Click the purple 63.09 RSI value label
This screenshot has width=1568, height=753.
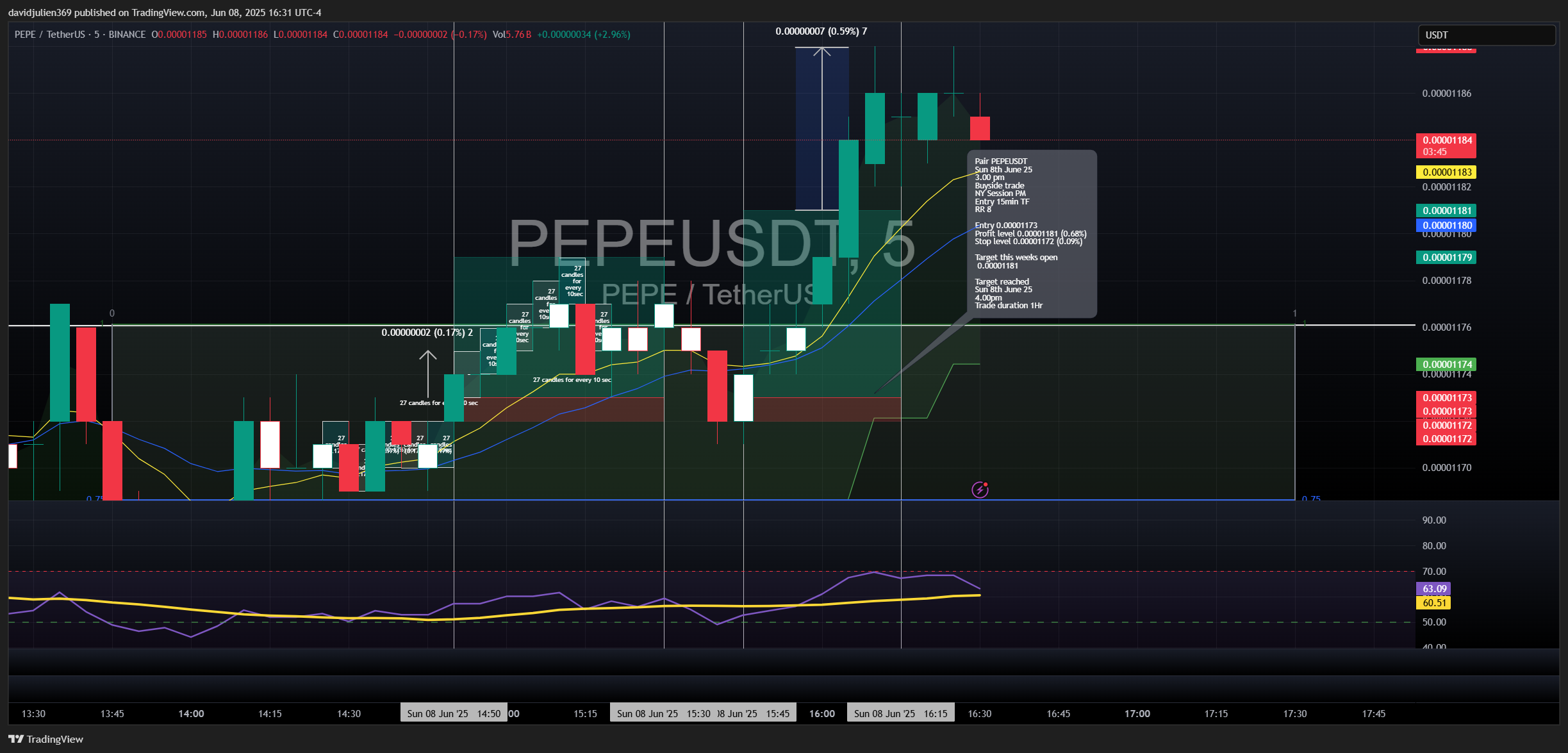point(1433,589)
